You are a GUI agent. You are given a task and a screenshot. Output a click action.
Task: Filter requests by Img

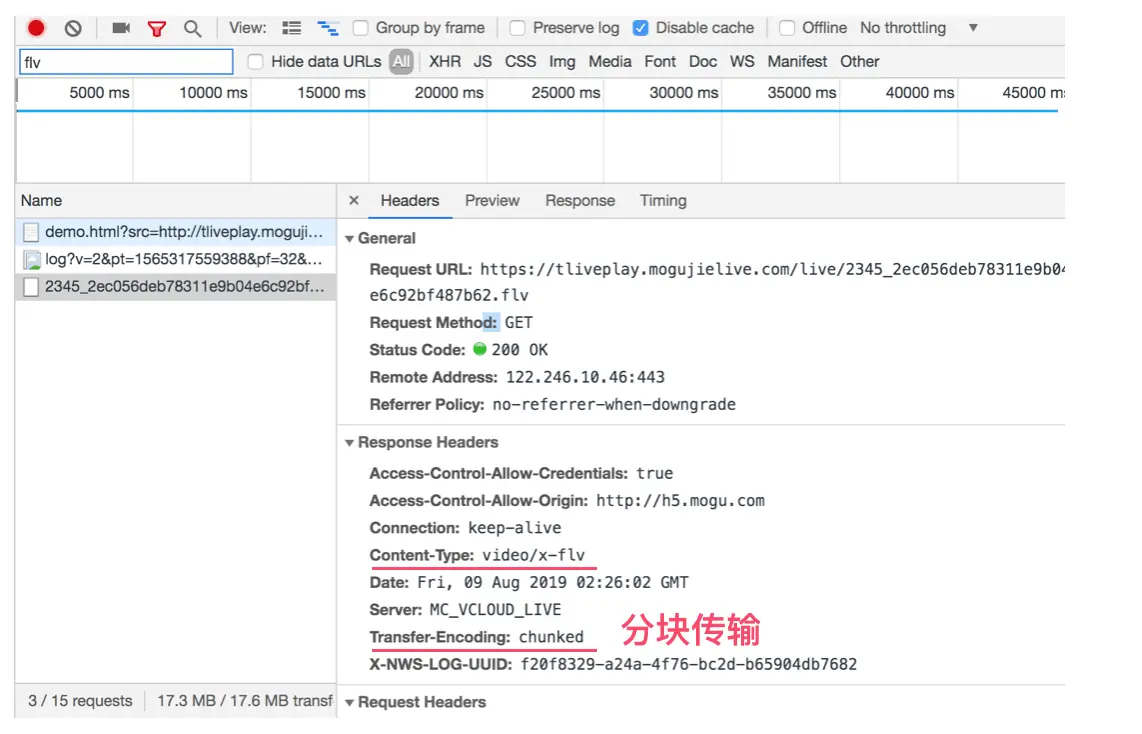point(562,62)
